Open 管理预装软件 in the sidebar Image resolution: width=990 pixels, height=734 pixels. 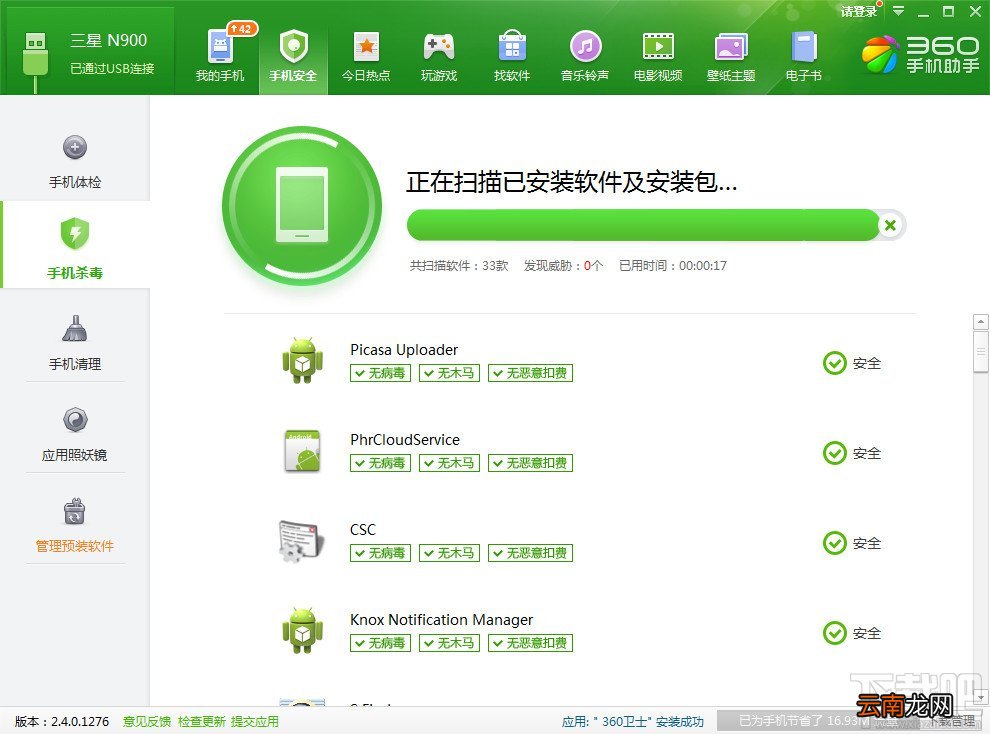75,525
